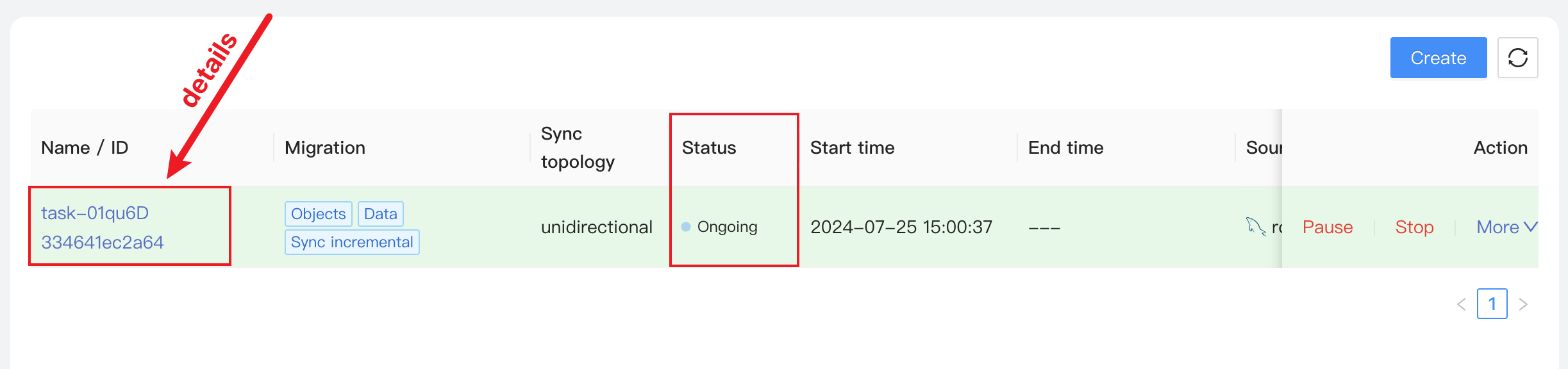The image size is (1568, 369).
Task: Select the Data migration tag
Action: coord(381,213)
